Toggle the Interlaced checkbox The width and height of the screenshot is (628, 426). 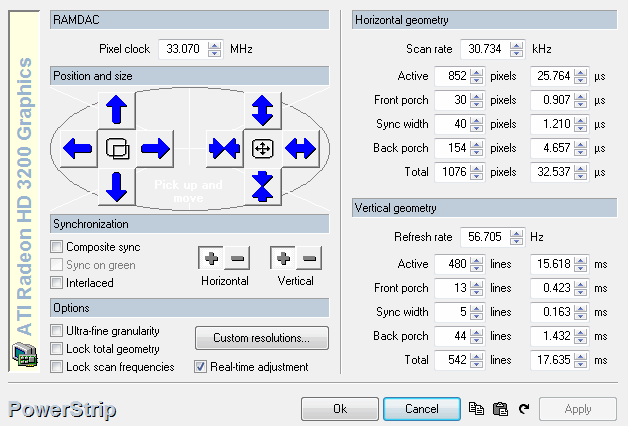56,283
